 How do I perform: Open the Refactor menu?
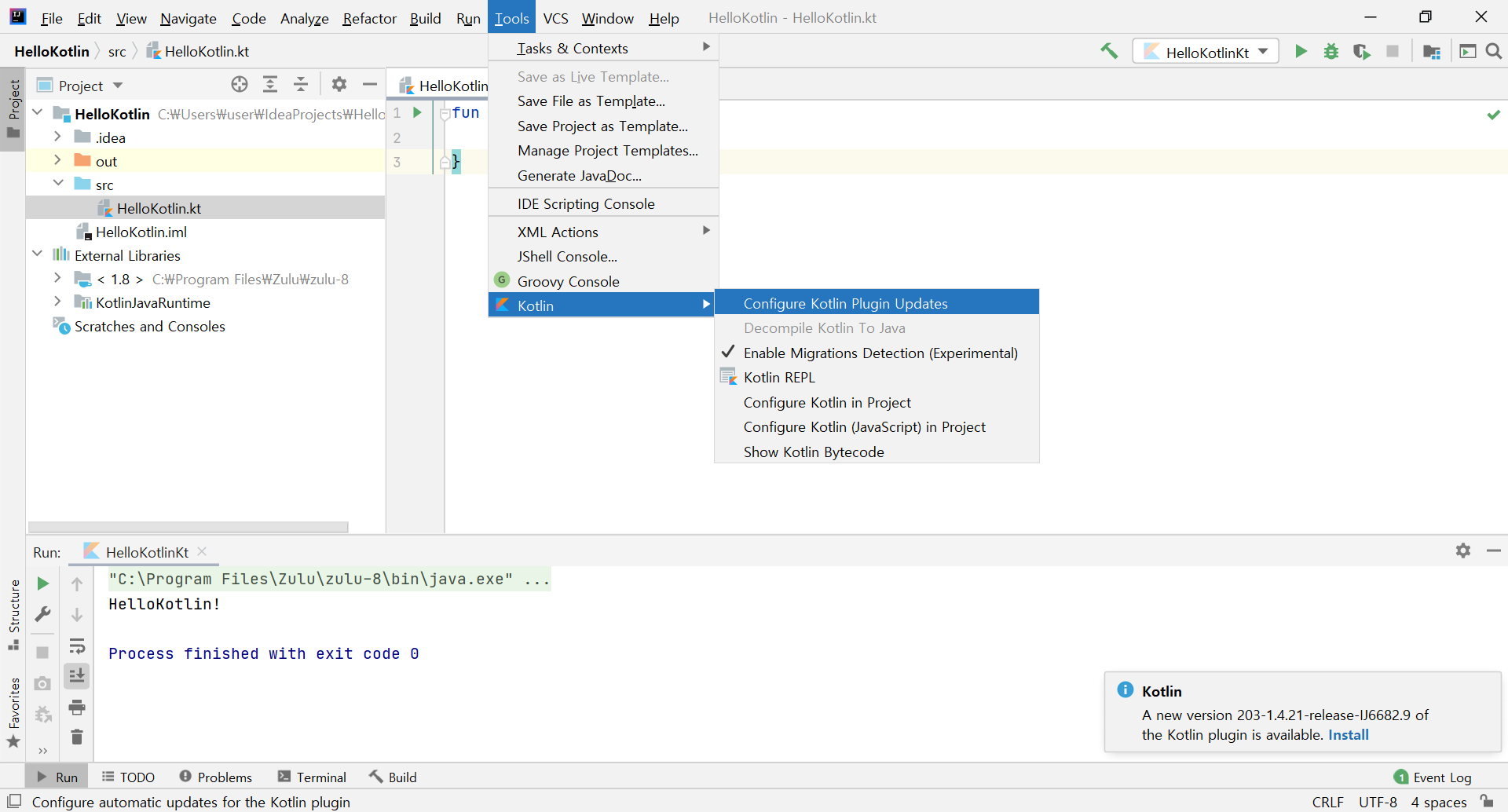coord(369,18)
